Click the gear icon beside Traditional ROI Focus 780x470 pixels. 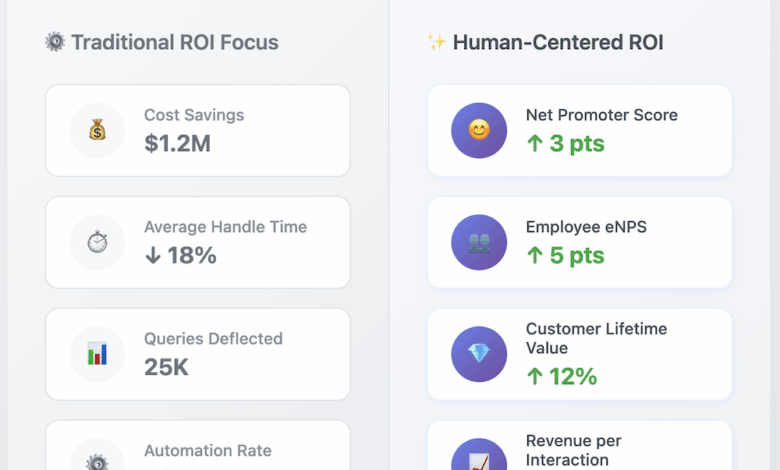click(x=55, y=42)
